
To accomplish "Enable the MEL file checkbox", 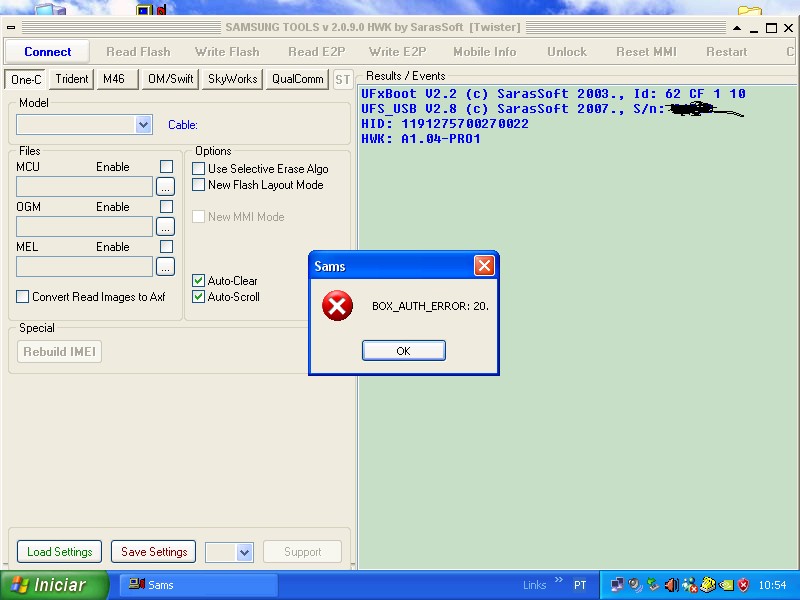I will click(x=166, y=246).
